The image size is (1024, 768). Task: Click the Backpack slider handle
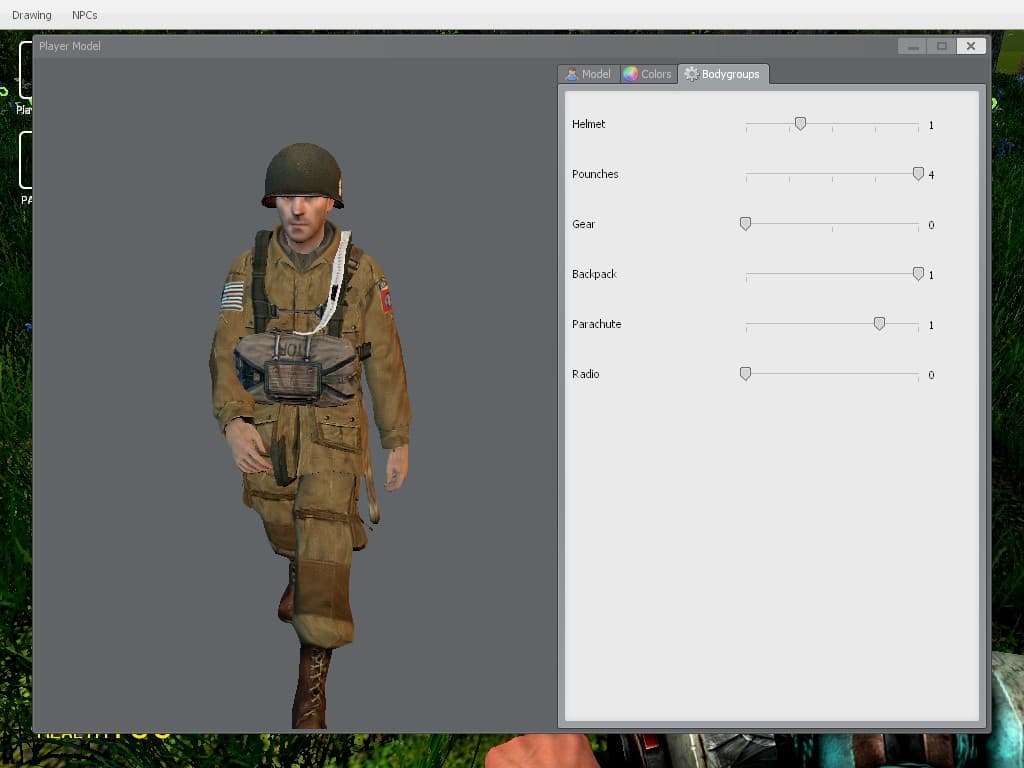(x=918, y=274)
